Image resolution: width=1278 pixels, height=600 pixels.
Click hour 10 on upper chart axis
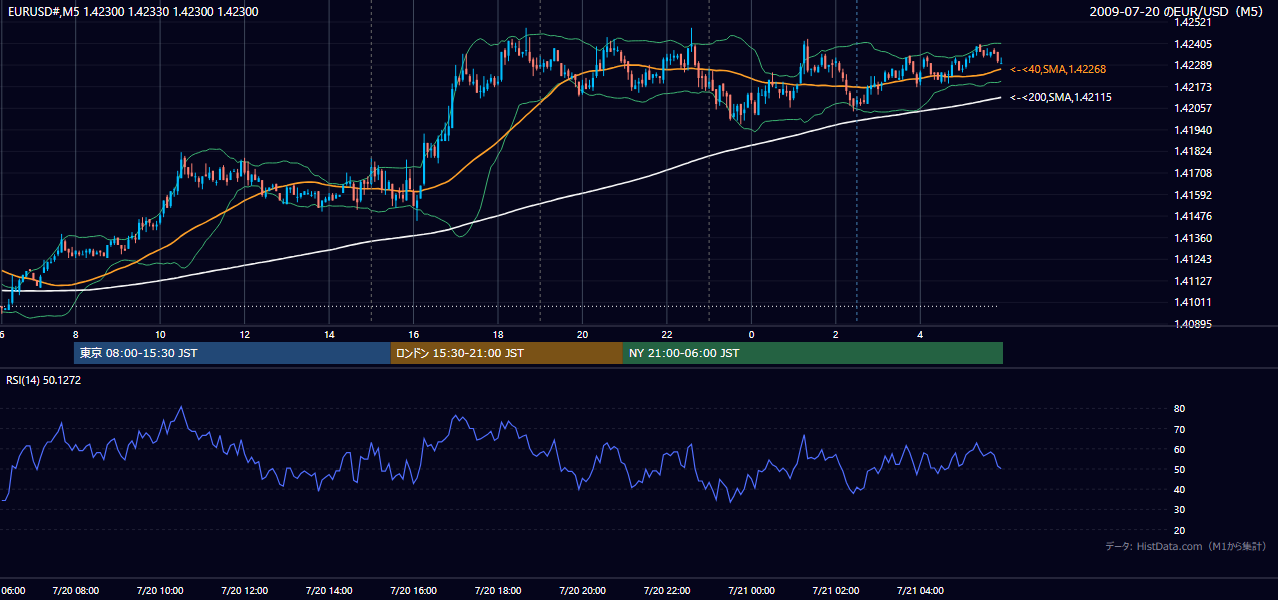click(160, 333)
